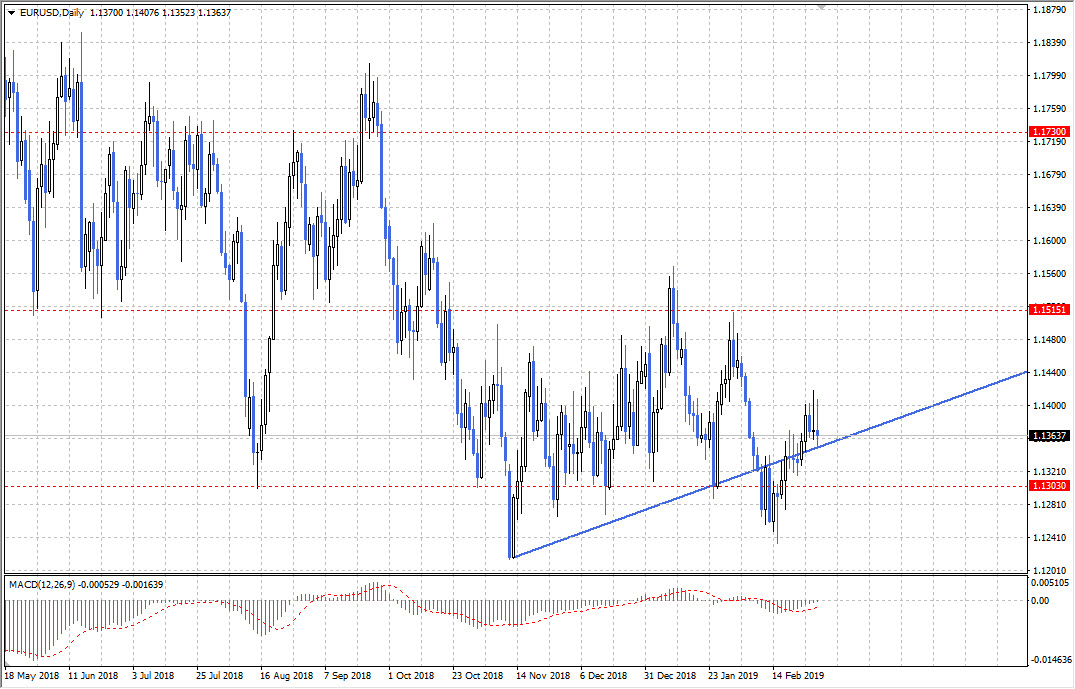Click the 18 May 2018 date label
Screen dimensions: 1075x689
(33, 675)
